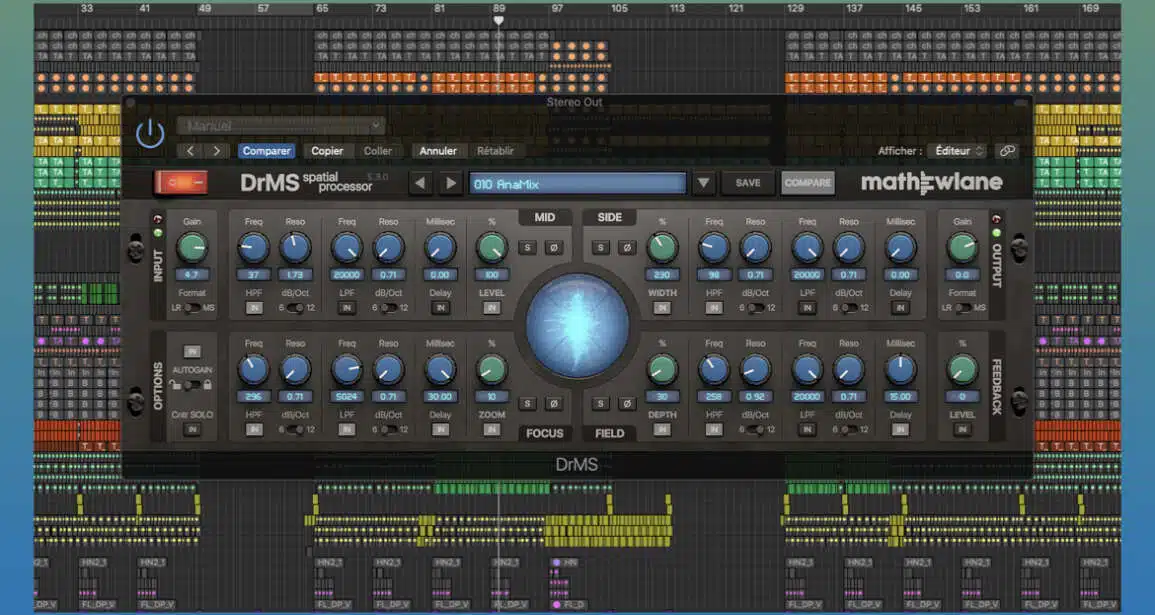Click the Coller button
Image resolution: width=1155 pixels, height=615 pixels.
tap(378, 151)
